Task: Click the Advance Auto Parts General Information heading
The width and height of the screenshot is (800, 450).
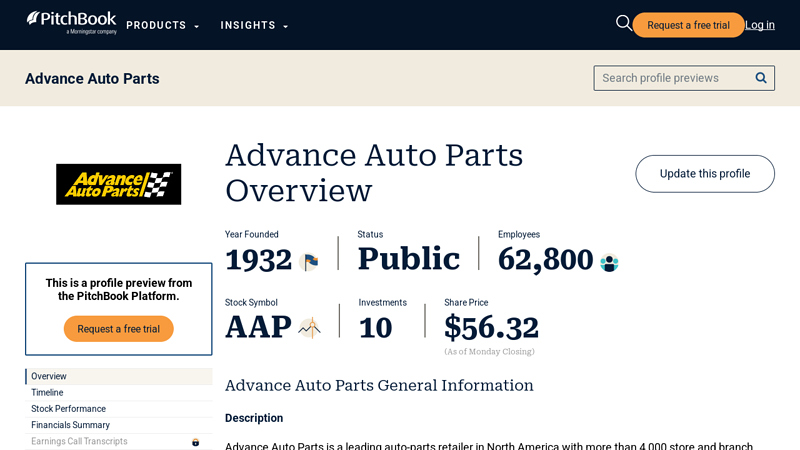Action: coord(379,385)
